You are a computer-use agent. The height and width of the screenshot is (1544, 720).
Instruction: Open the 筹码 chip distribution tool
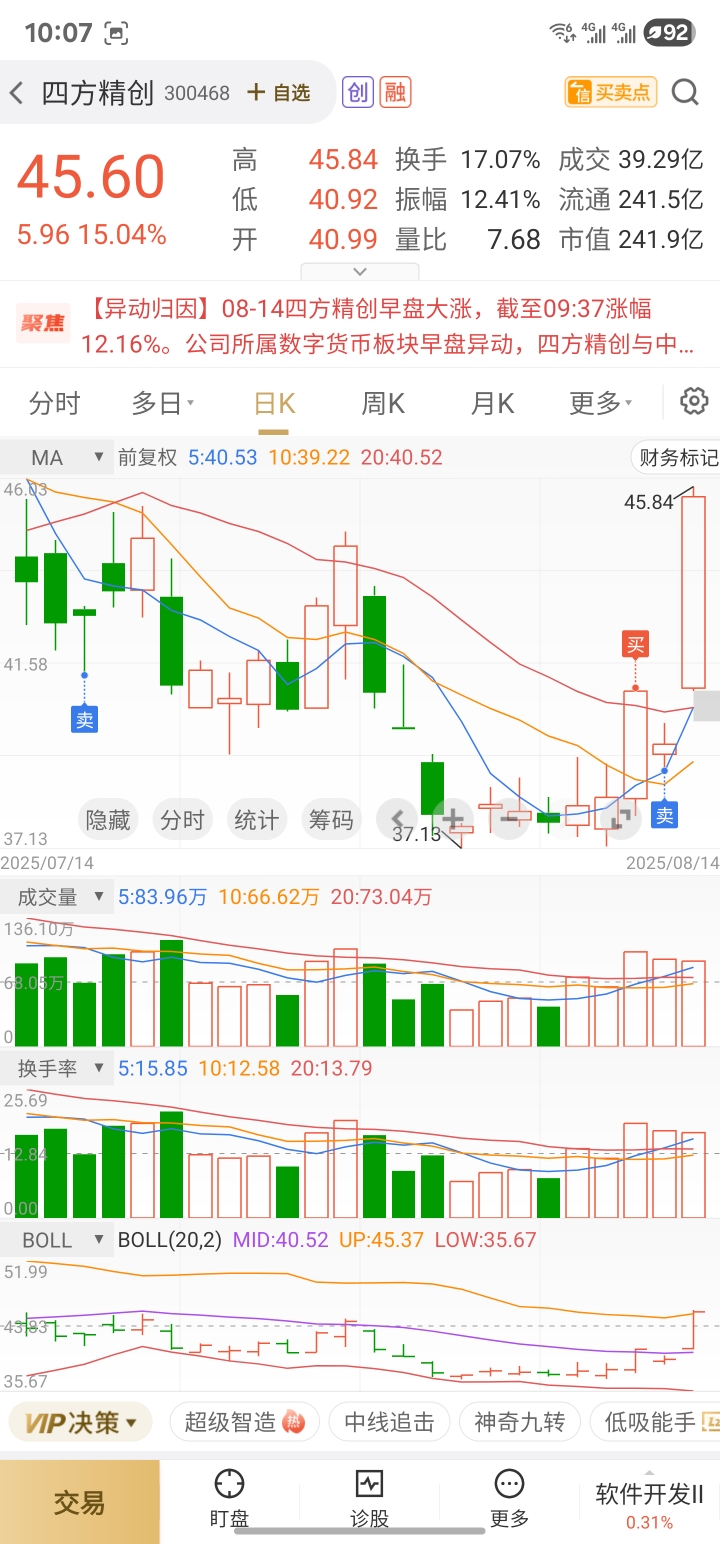330,820
